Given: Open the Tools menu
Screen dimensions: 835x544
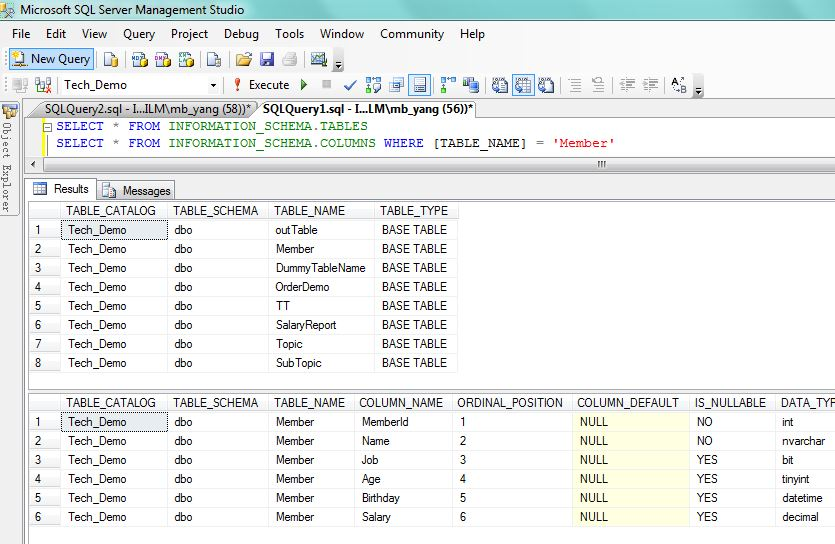Looking at the screenshot, I should [x=289, y=34].
